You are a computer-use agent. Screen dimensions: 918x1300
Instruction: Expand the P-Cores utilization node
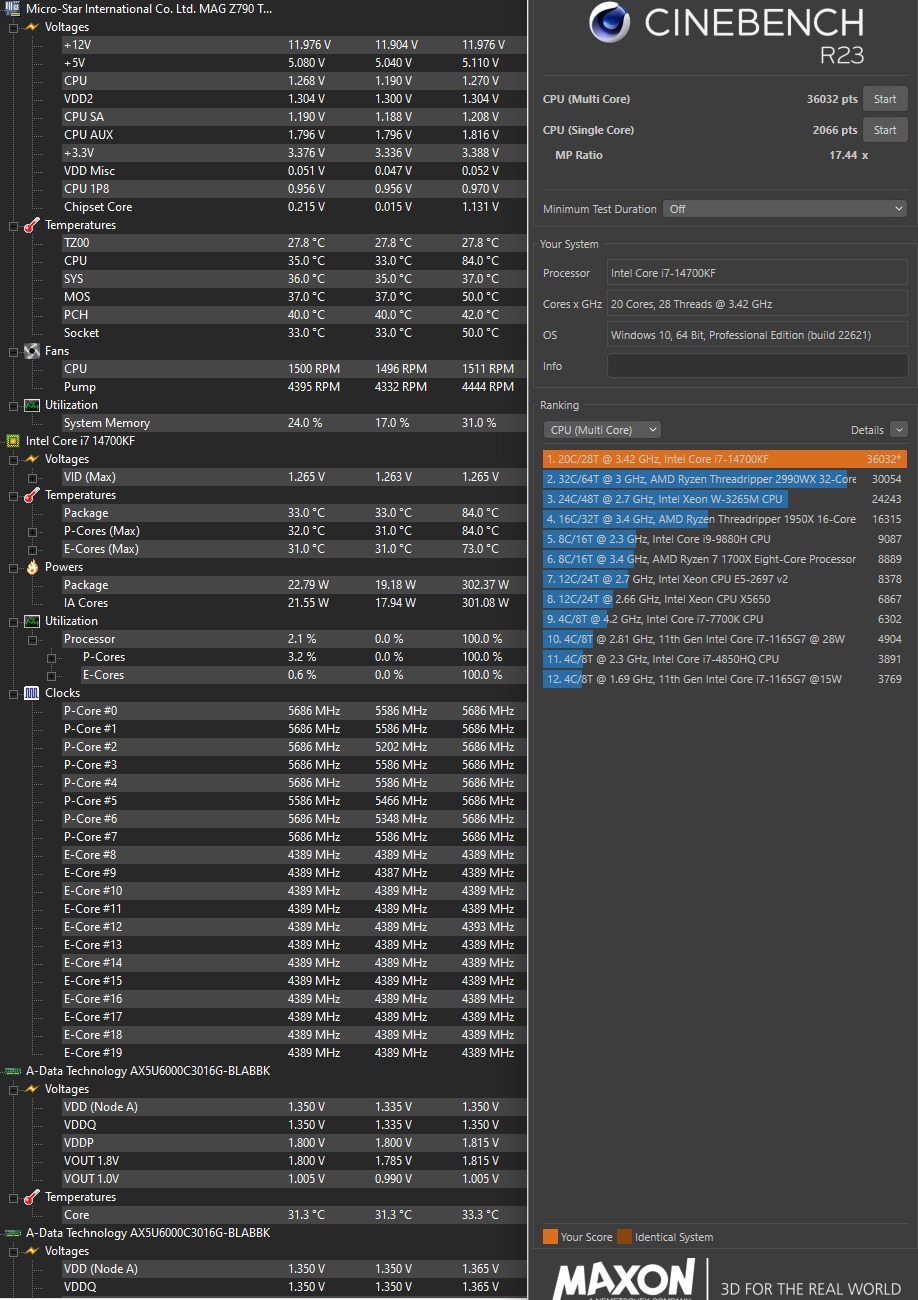pyautogui.click(x=51, y=657)
